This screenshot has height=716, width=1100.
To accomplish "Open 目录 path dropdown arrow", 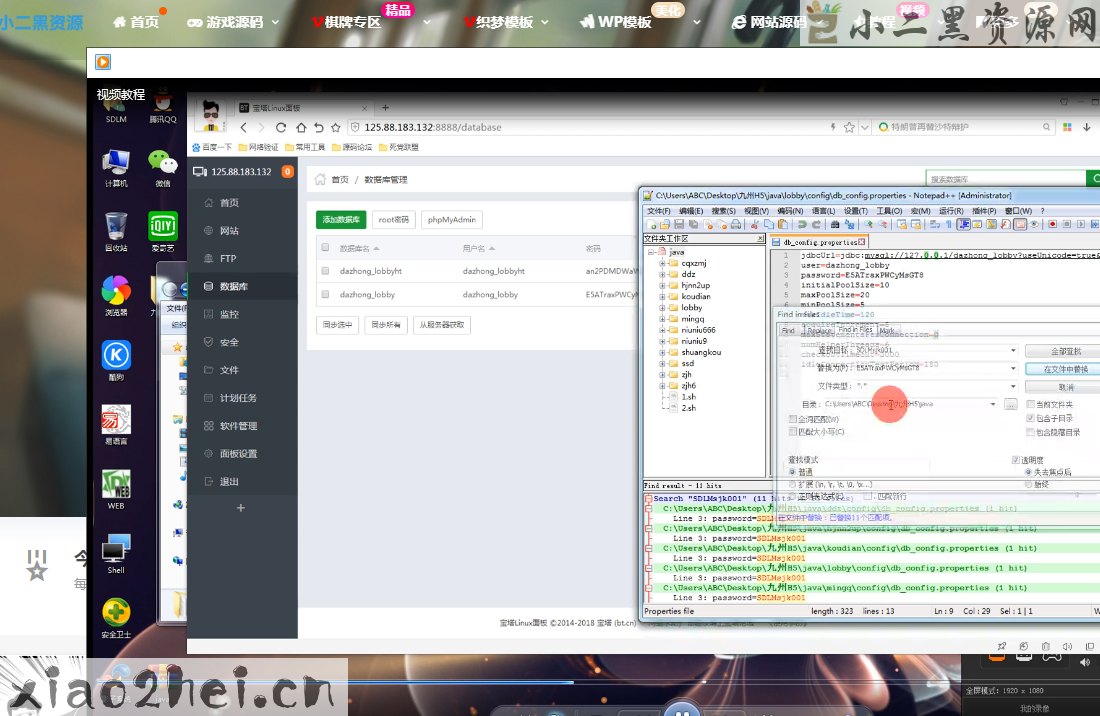I will click(x=993, y=404).
